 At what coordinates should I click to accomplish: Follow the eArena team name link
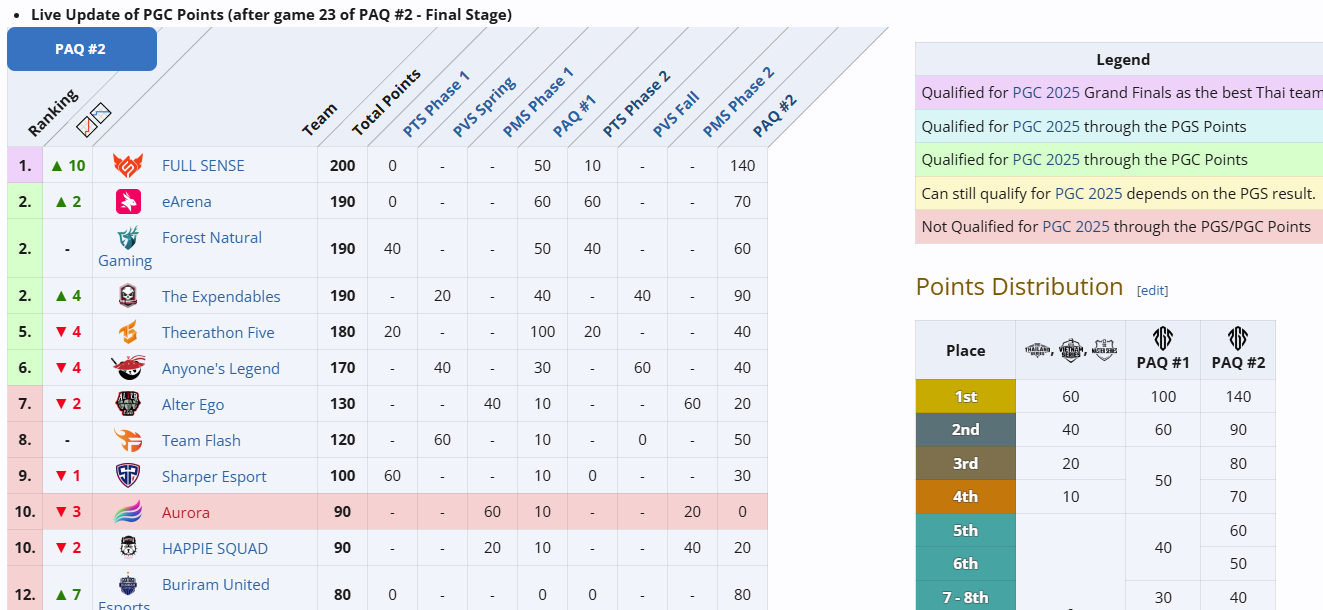click(x=187, y=202)
